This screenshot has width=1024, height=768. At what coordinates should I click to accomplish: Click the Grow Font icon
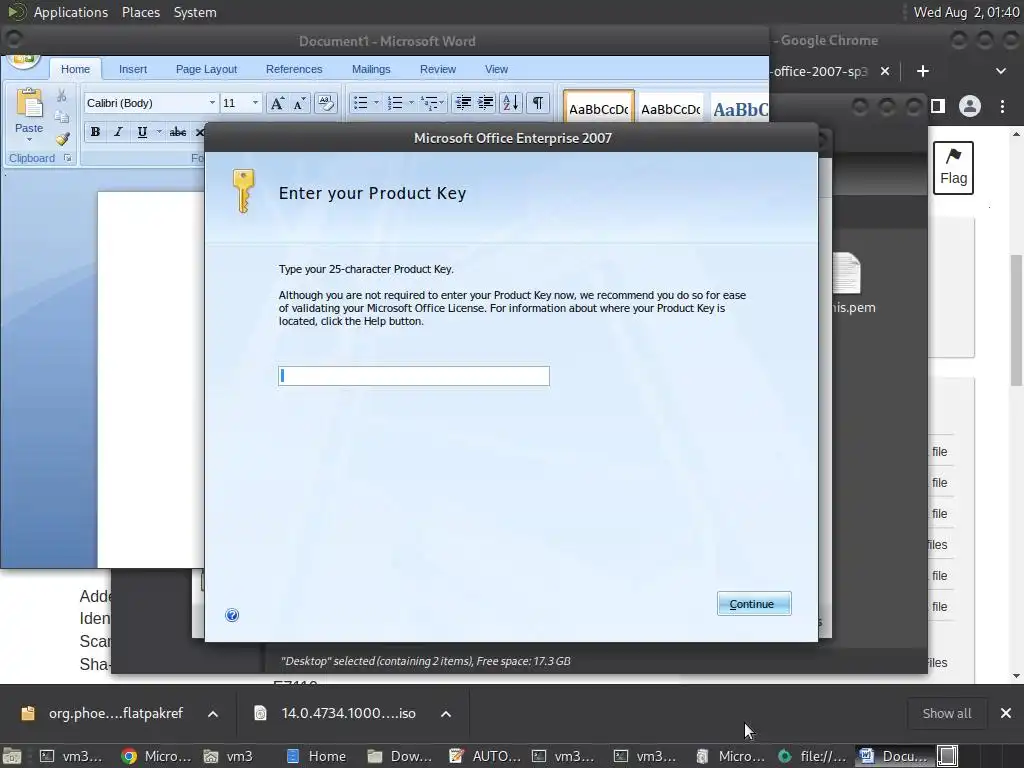click(277, 103)
